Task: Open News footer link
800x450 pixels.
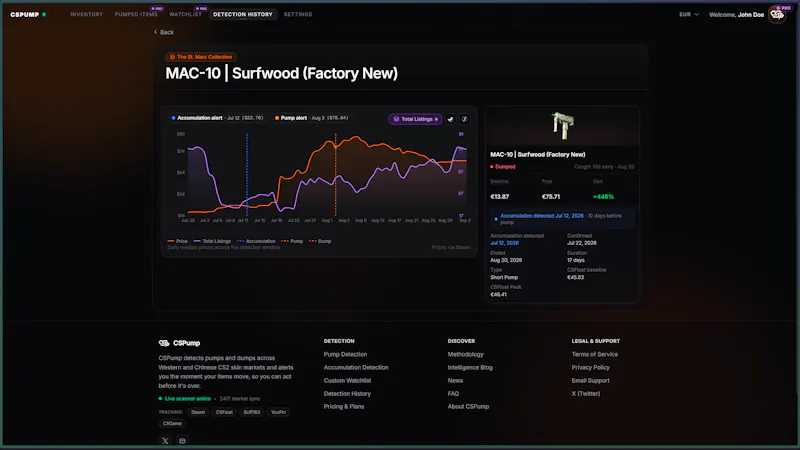Action: (x=455, y=381)
